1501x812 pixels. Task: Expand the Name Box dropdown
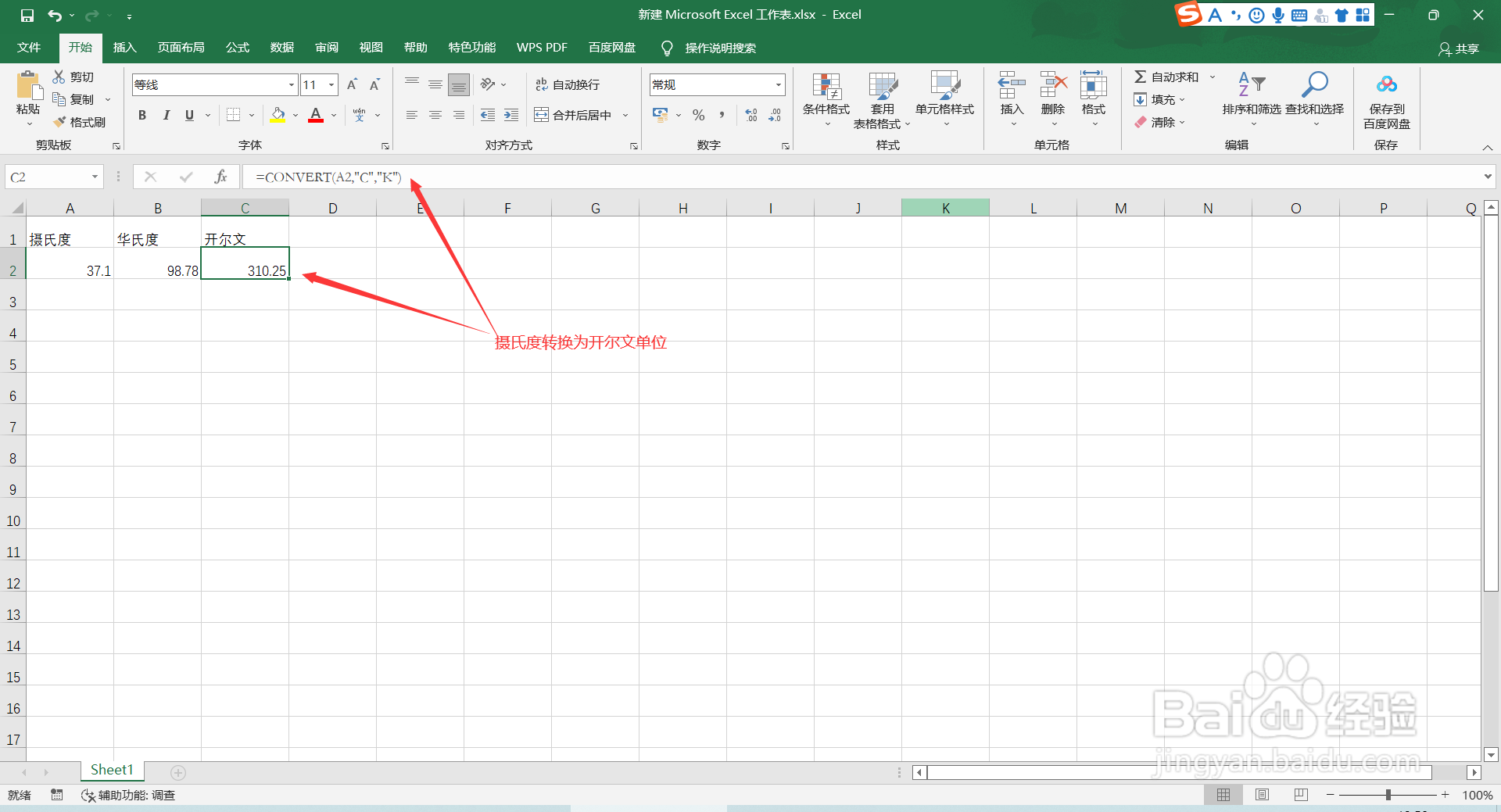[95, 177]
